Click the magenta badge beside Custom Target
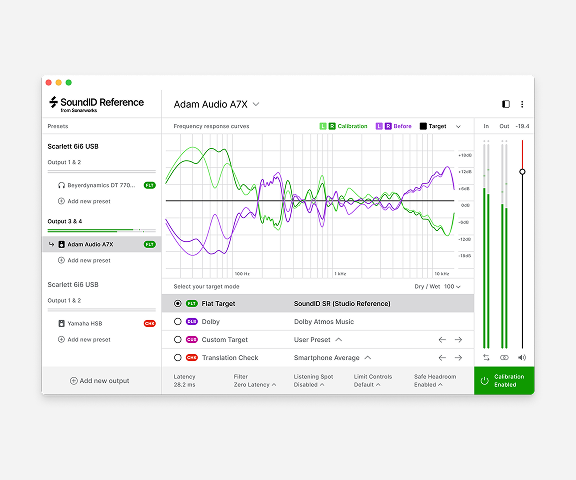The height and width of the screenshot is (480, 576). 192,340
